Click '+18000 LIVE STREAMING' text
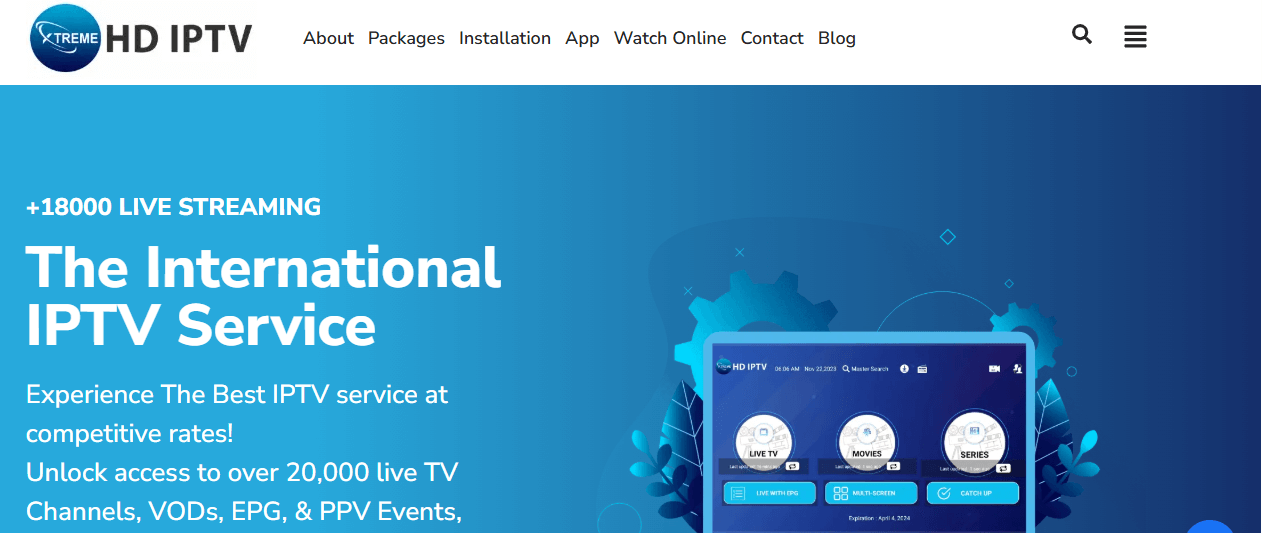 pyautogui.click(x=174, y=207)
